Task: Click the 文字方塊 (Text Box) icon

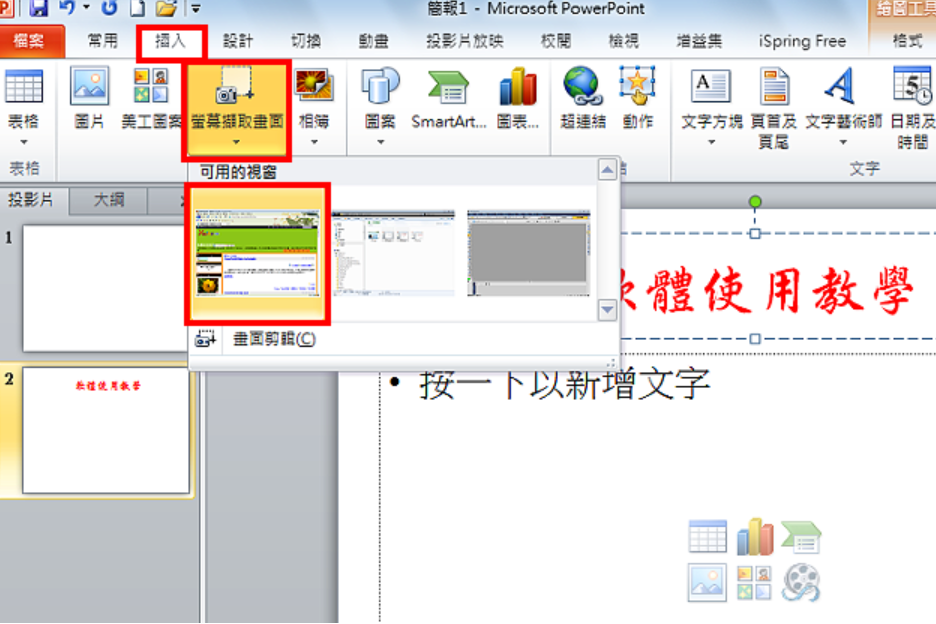Action: click(x=711, y=87)
